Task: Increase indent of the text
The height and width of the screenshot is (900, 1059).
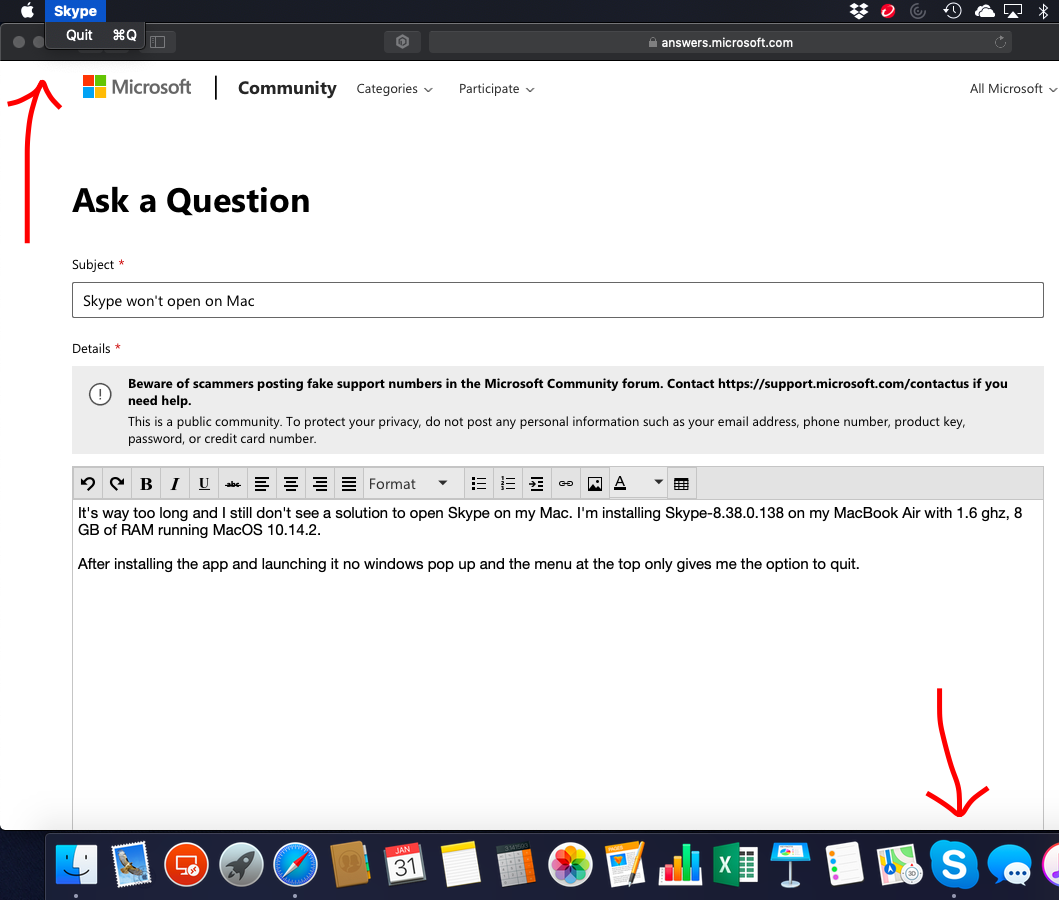Action: point(536,483)
